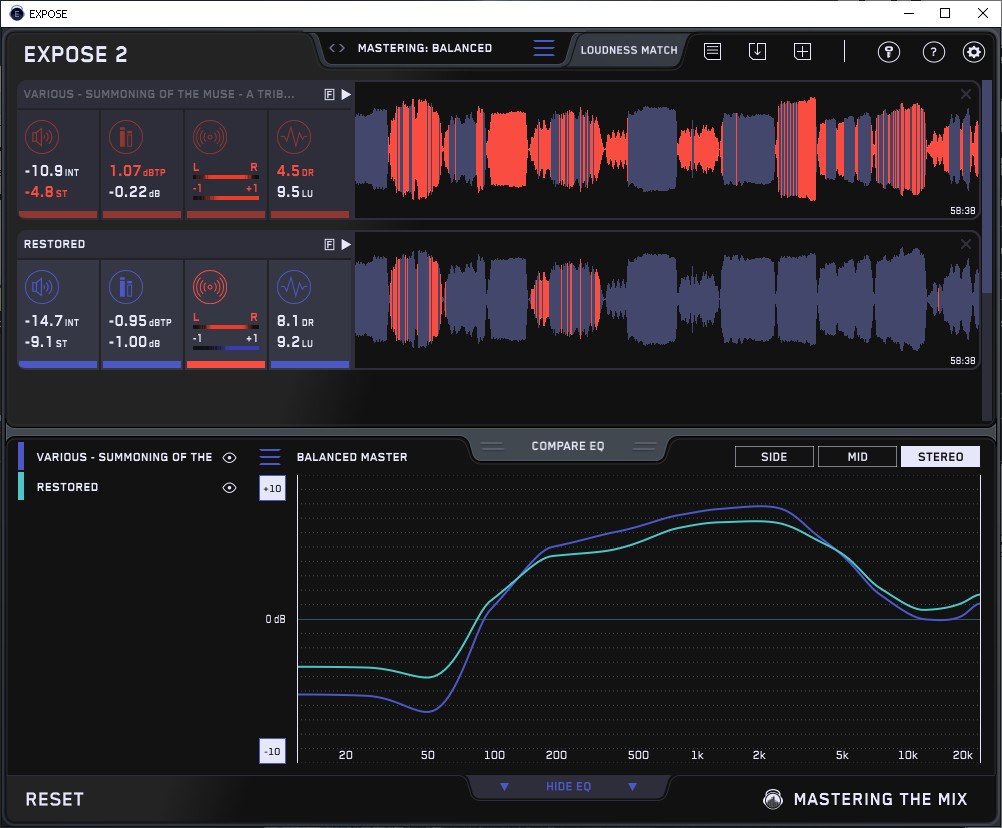Open the MASTERING THE MIX link
This screenshot has width=1002, height=828.
(x=881, y=799)
